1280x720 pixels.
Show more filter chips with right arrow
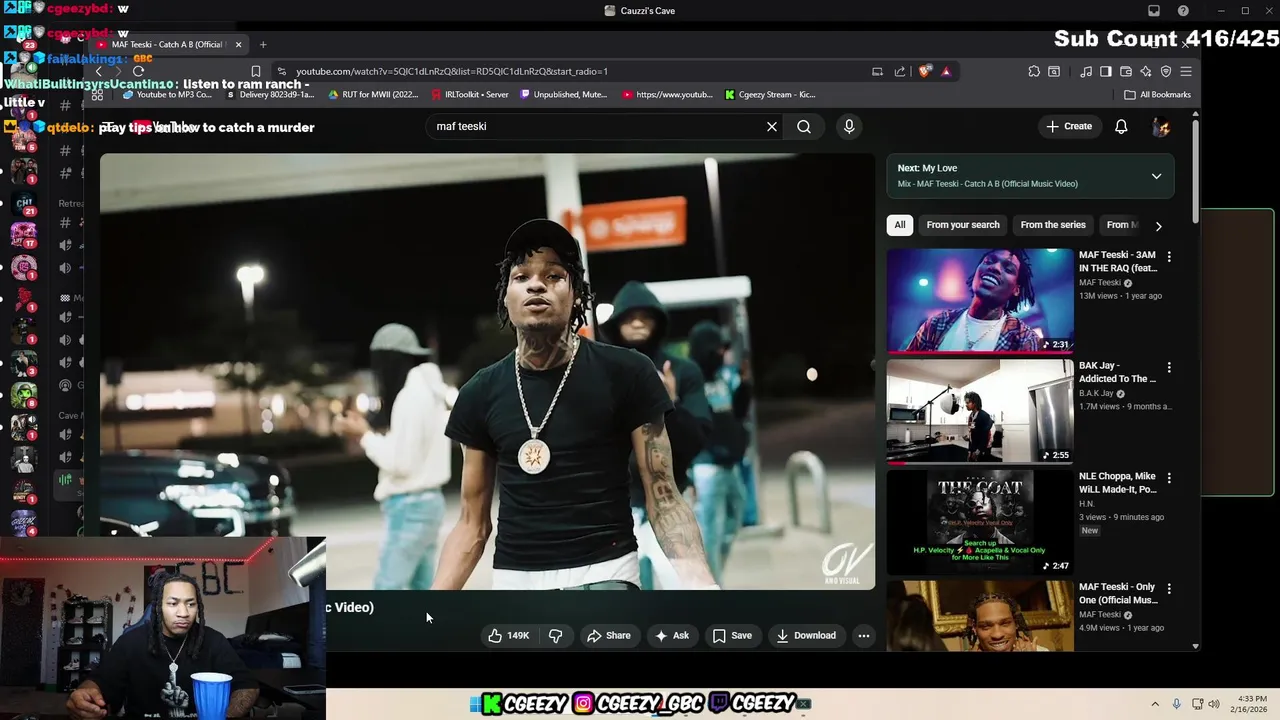click(x=1158, y=225)
